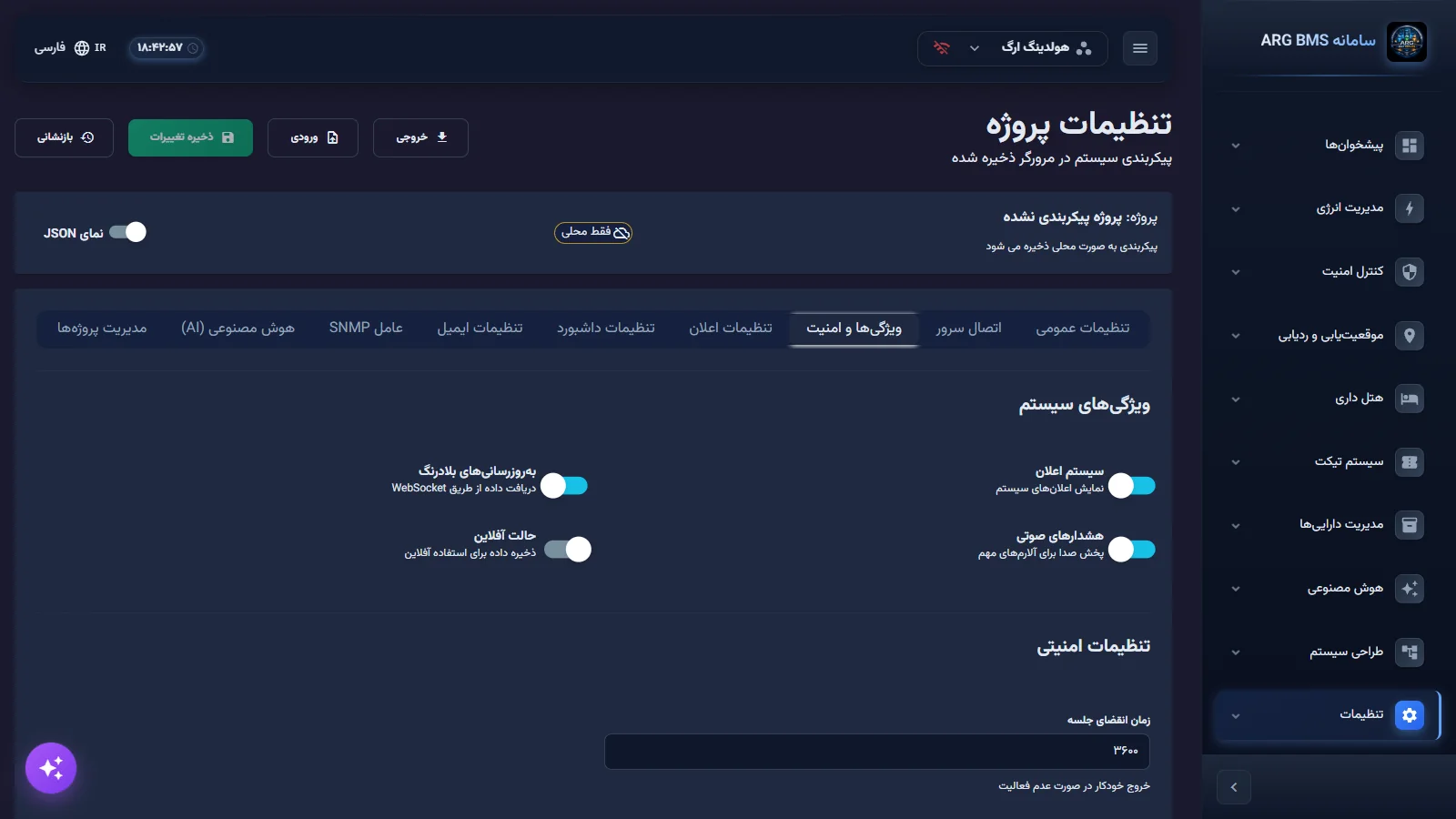The height and width of the screenshot is (819, 1456).
Task: Switch to تنظیمات داشبورد tab
Action: [606, 329]
